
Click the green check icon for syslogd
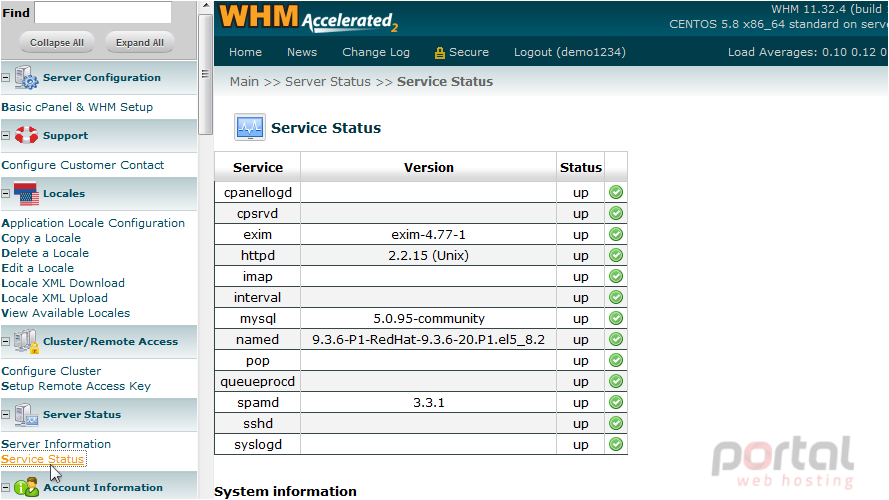point(616,444)
